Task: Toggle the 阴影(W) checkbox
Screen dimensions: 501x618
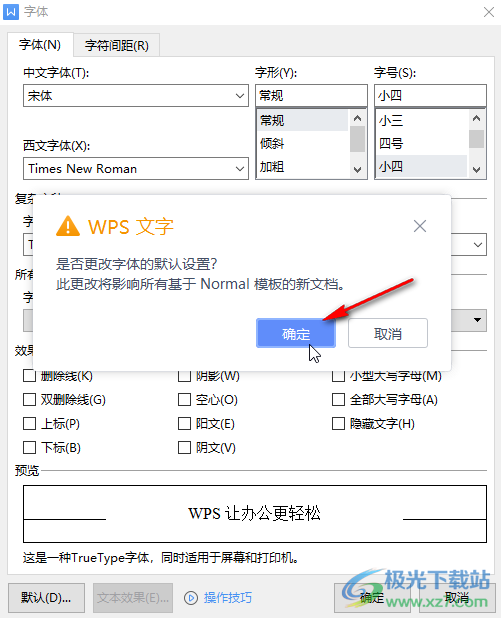Action: (184, 376)
